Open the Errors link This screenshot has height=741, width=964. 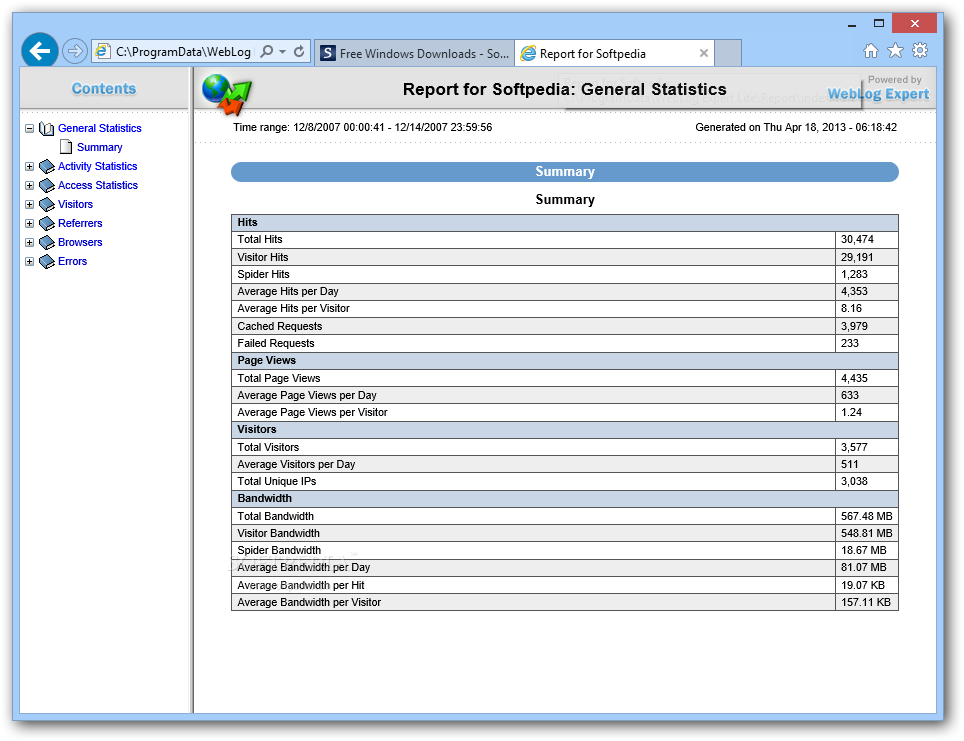(x=73, y=261)
